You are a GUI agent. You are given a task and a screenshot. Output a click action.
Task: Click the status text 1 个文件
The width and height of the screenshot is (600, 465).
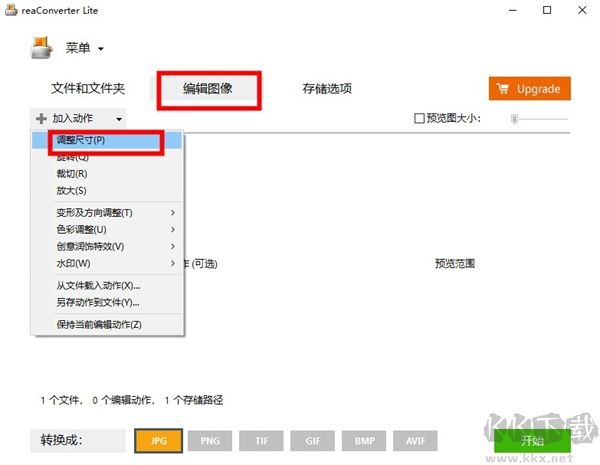(x=61, y=400)
